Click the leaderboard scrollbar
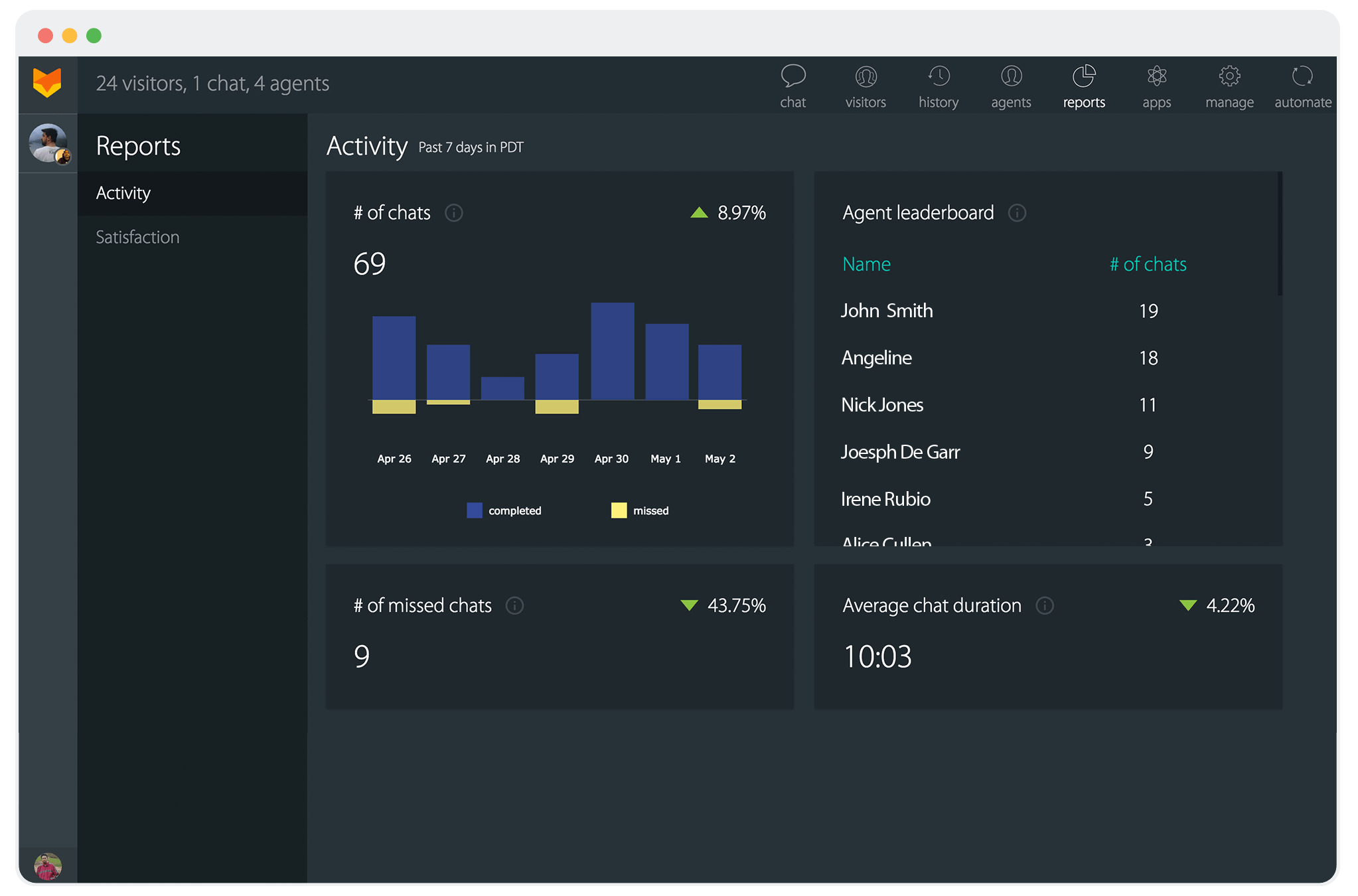The height and width of the screenshot is (896, 1358). point(1280,234)
